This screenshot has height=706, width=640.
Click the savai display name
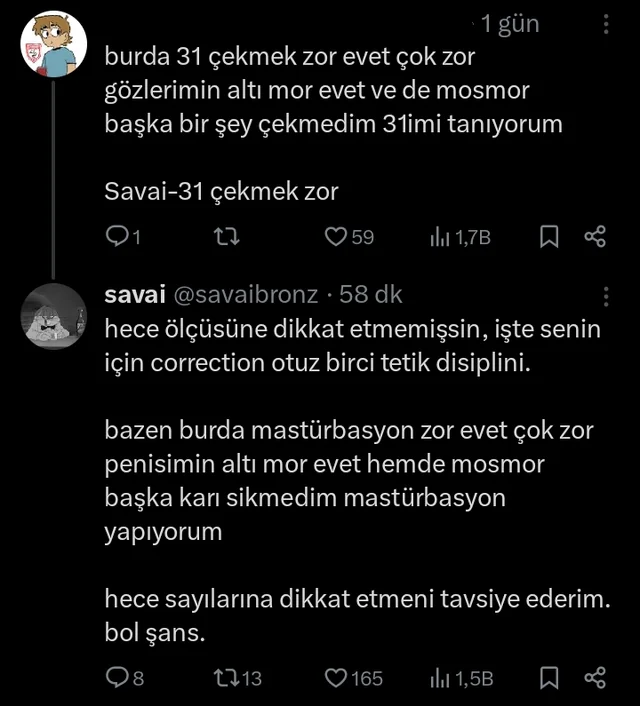(136, 295)
